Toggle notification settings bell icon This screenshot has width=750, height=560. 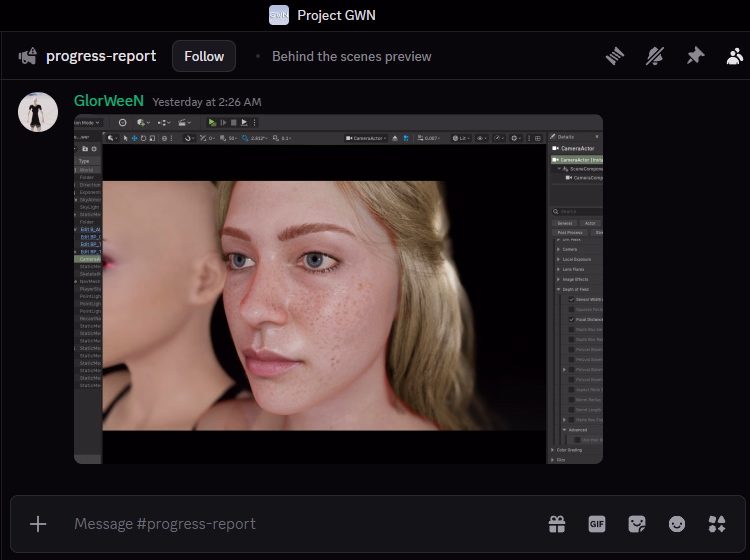(655, 56)
